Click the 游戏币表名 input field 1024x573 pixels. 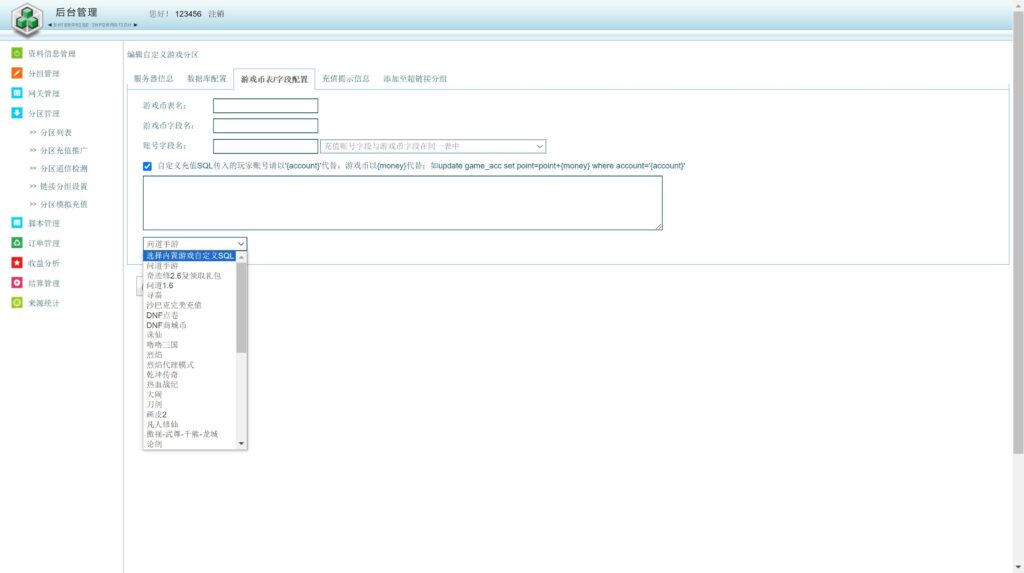click(x=265, y=106)
